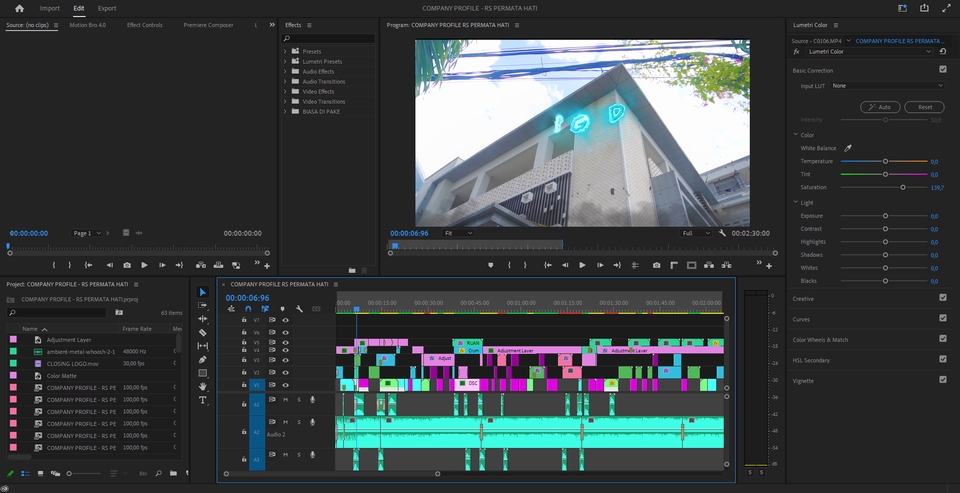This screenshot has width=960, height=493.
Task: Expand the Presets effects folder
Action: pyautogui.click(x=285, y=51)
